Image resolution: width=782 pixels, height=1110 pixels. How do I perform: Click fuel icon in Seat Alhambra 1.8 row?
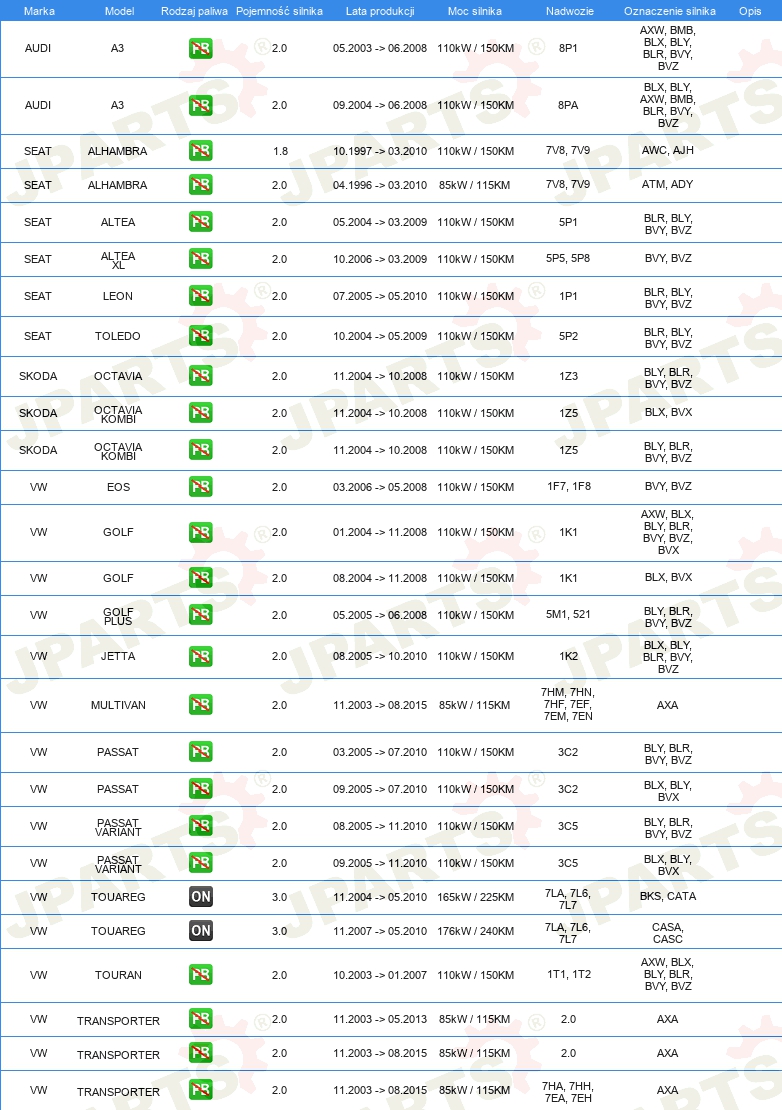point(201,151)
